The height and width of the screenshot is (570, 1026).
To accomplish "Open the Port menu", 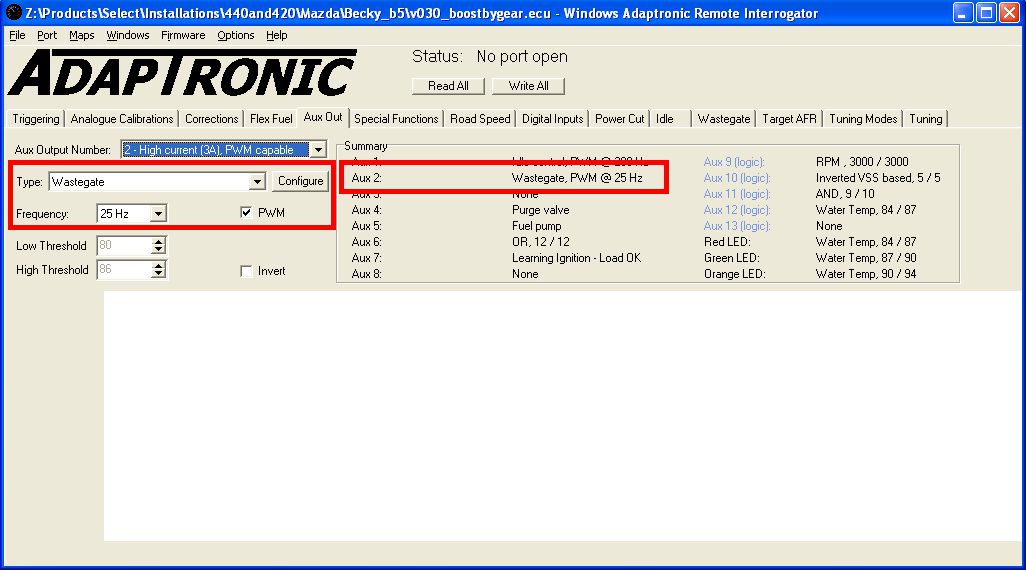I will pos(47,35).
